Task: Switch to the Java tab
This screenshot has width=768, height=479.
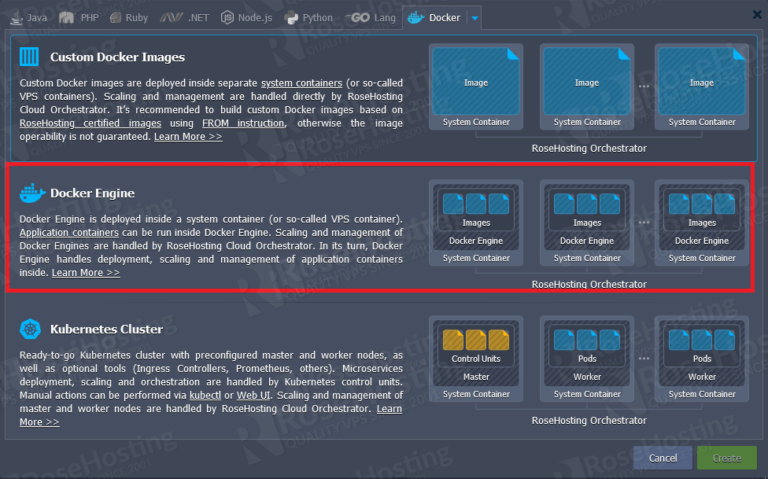Action: (x=29, y=18)
